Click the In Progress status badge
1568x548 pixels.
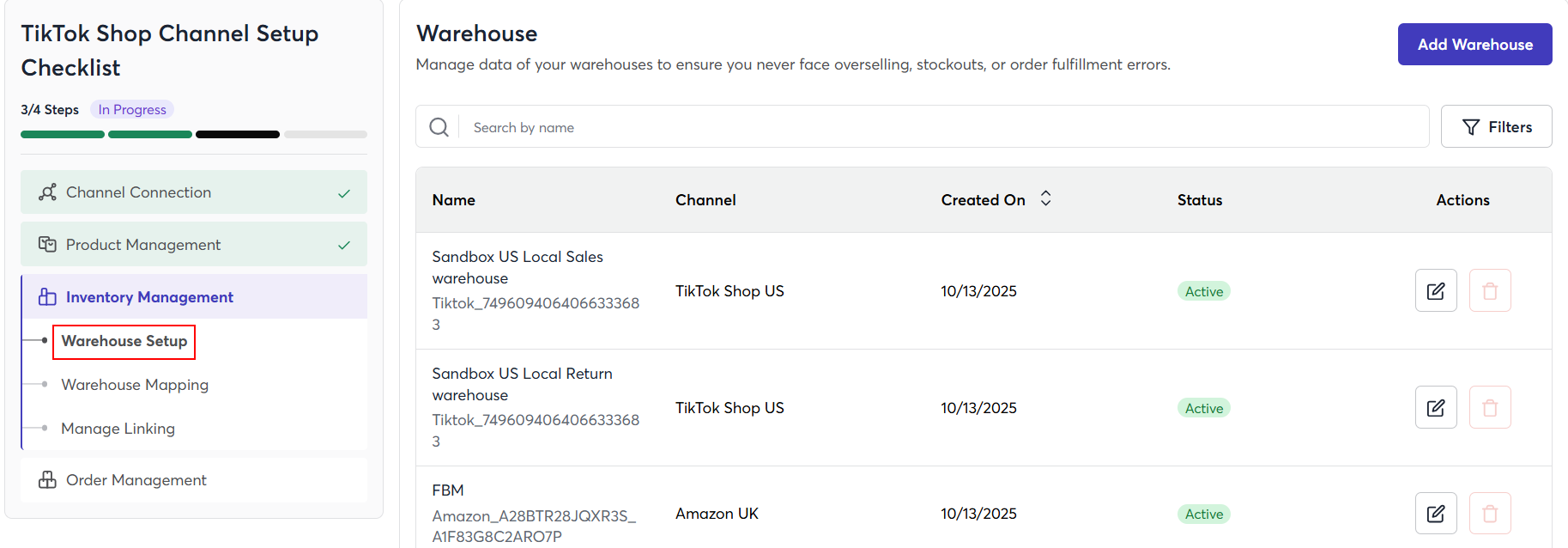(x=132, y=110)
